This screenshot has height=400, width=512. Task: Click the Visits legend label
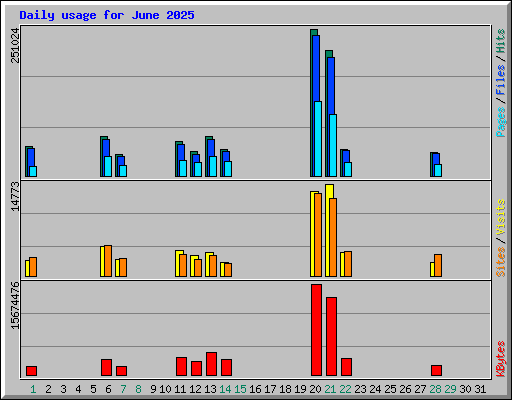pos(500,217)
